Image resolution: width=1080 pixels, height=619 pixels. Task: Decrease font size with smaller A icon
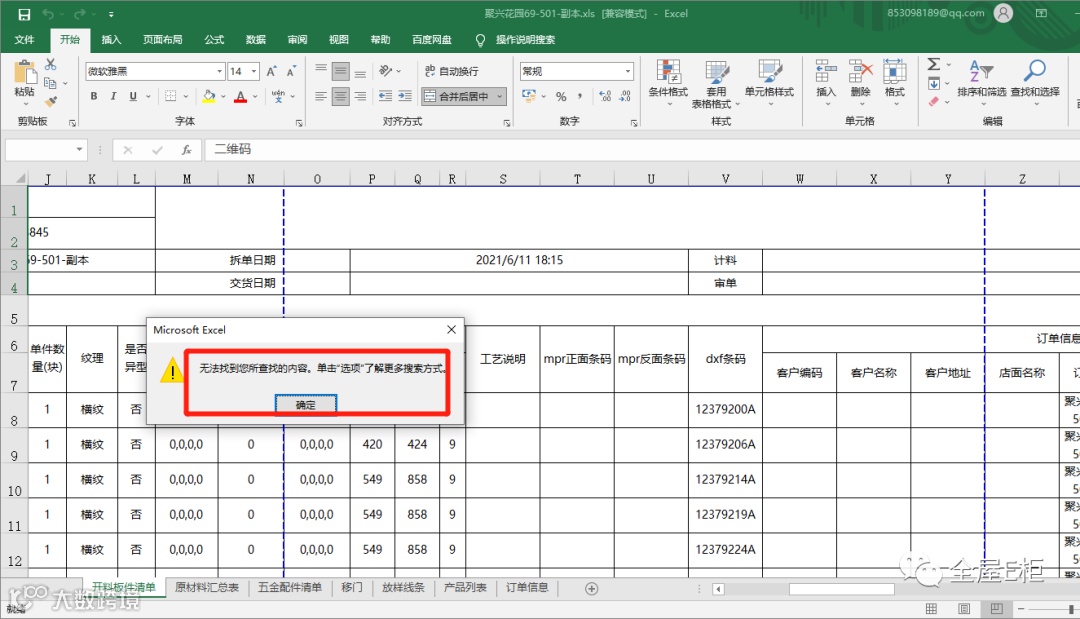coord(291,72)
